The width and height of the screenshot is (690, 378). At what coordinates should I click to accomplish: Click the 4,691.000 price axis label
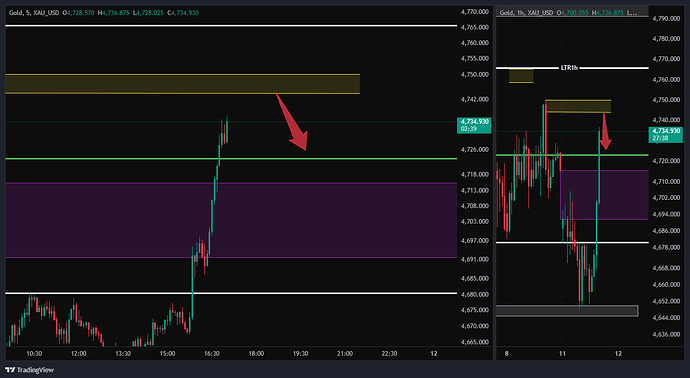[475, 260]
